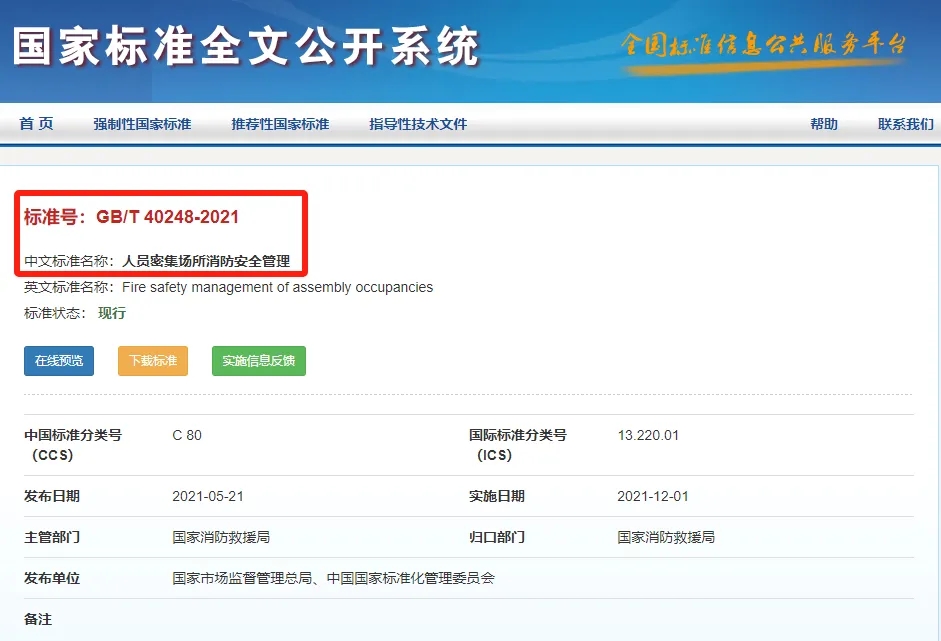Click the ICS value 13.220.01
Viewport: 941px width, 641px height.
click(648, 435)
